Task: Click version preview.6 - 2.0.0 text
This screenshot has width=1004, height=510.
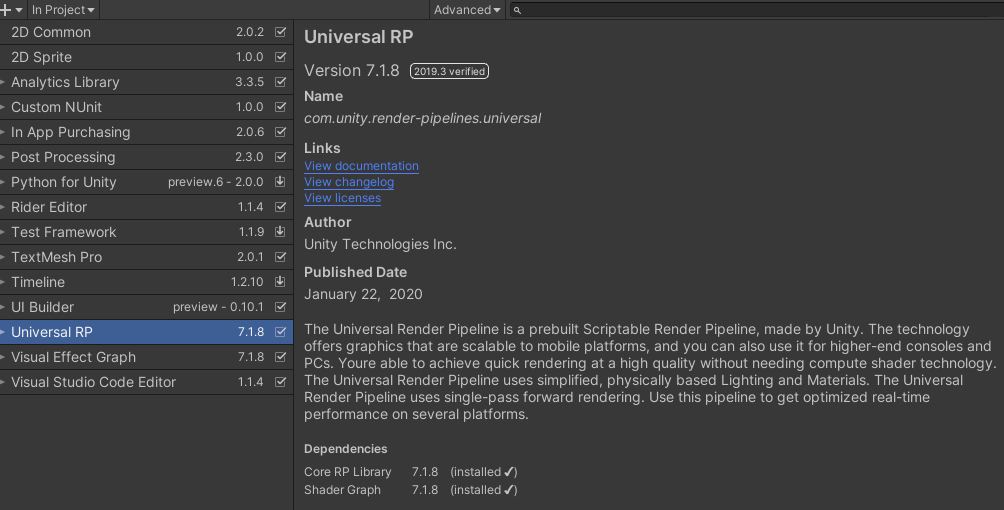Action: point(216,182)
